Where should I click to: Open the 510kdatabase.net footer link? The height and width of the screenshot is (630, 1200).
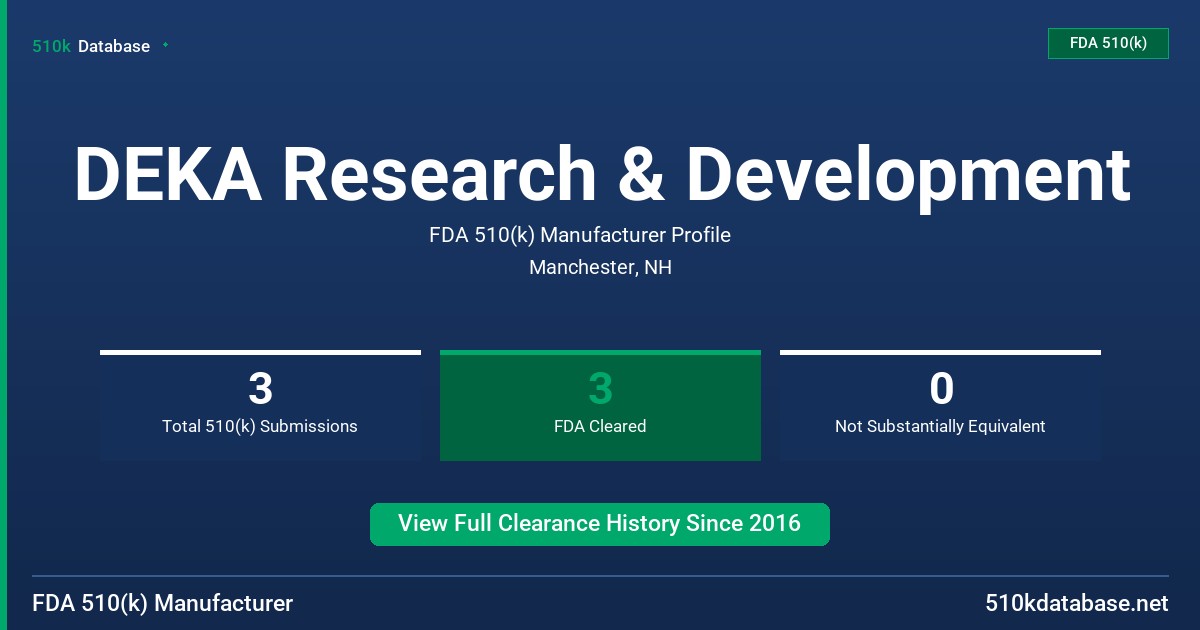tap(1076, 604)
